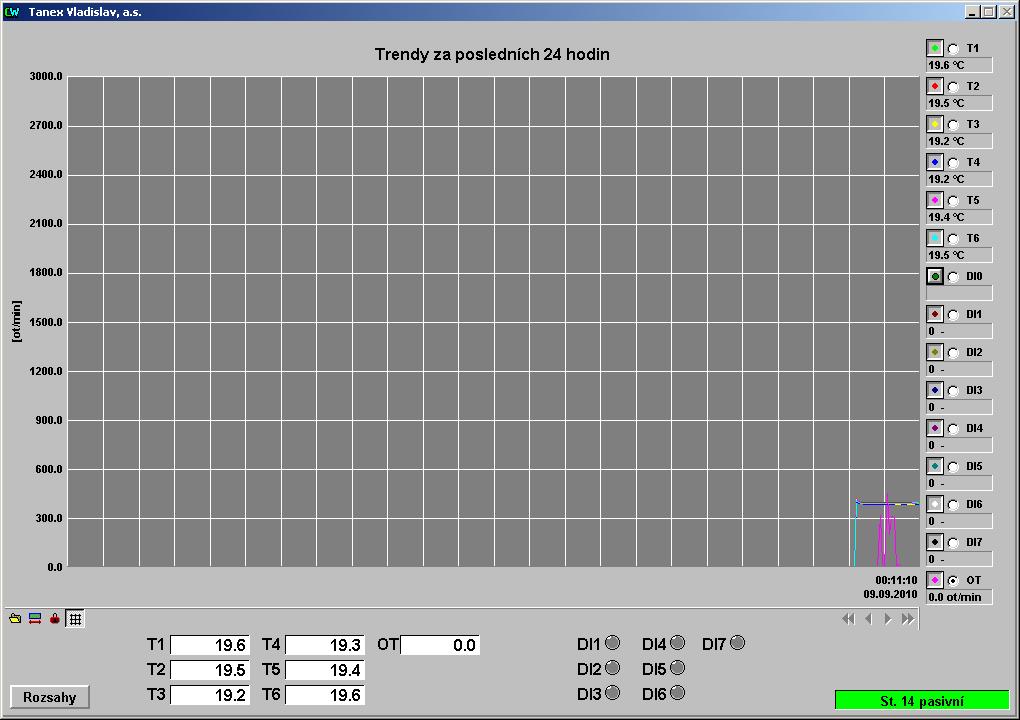The image size is (1020, 720).
Task: Jump to trend end with double-right arrow
Action: (x=907, y=619)
